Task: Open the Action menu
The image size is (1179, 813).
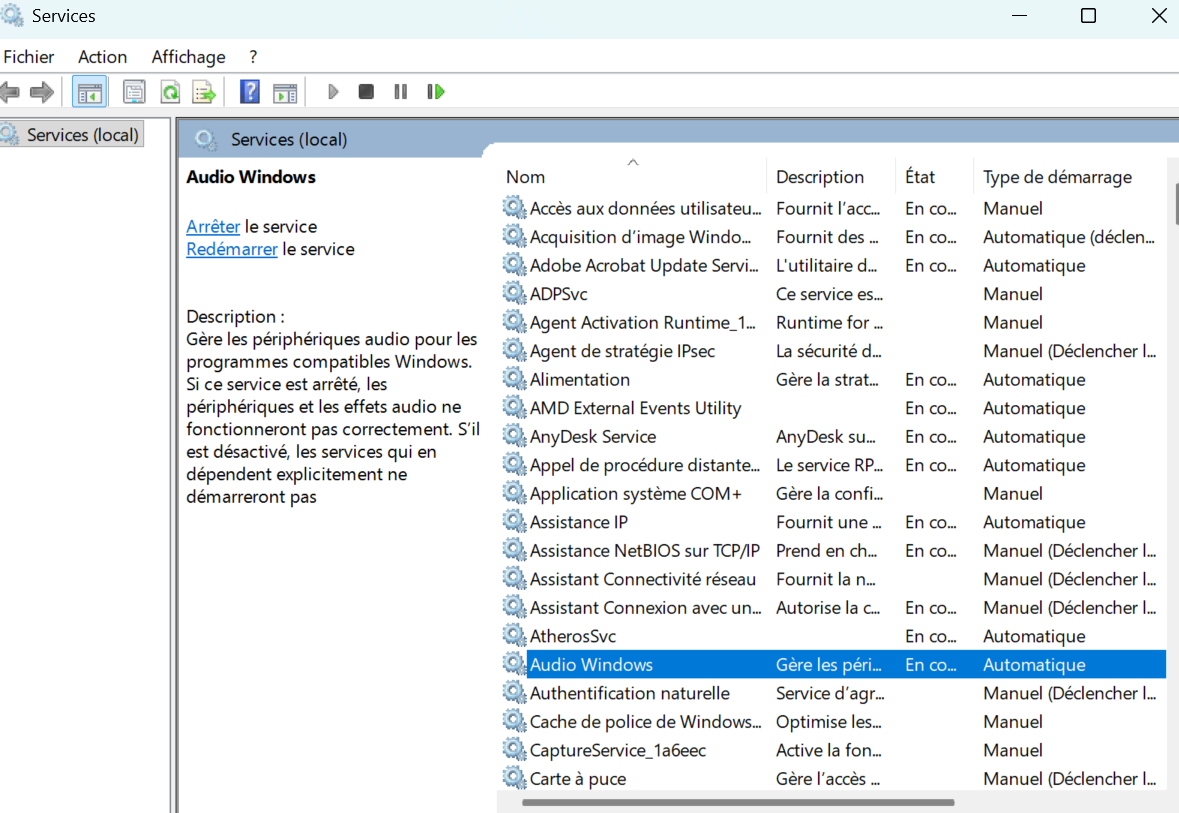Action: coord(103,57)
